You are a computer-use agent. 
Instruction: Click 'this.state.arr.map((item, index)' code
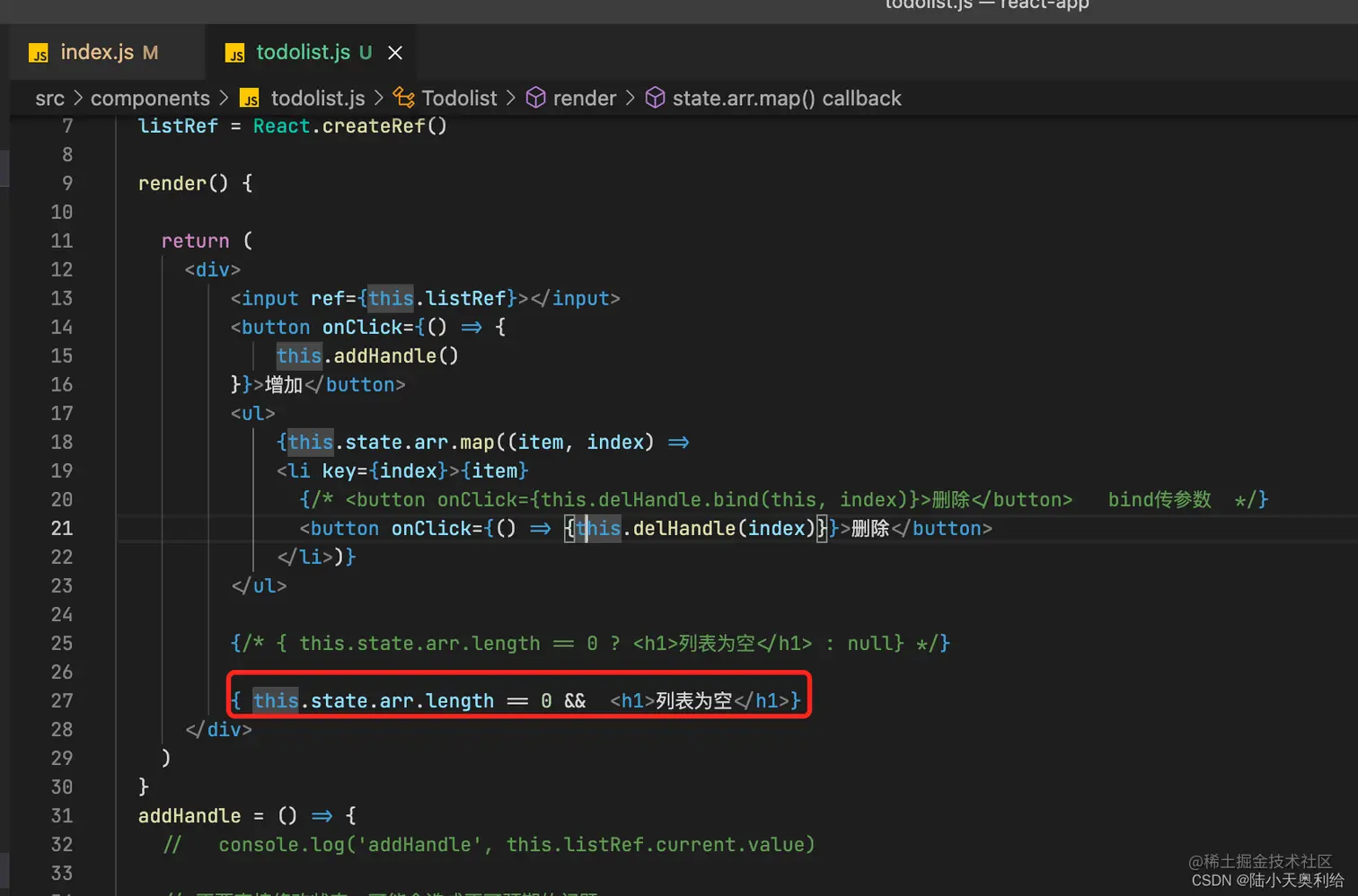tap(471, 442)
